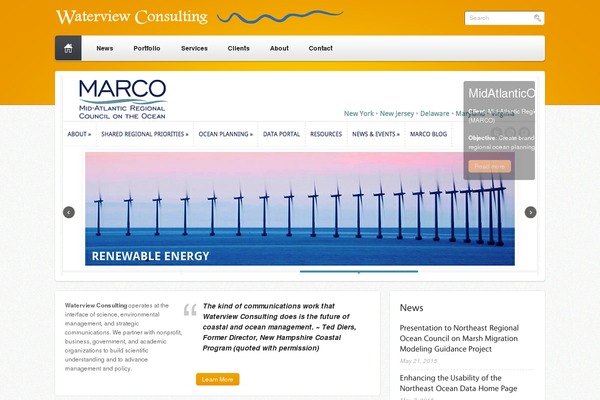600x400 pixels.
Task: Open the Portfolio menu item
Action: click(147, 48)
